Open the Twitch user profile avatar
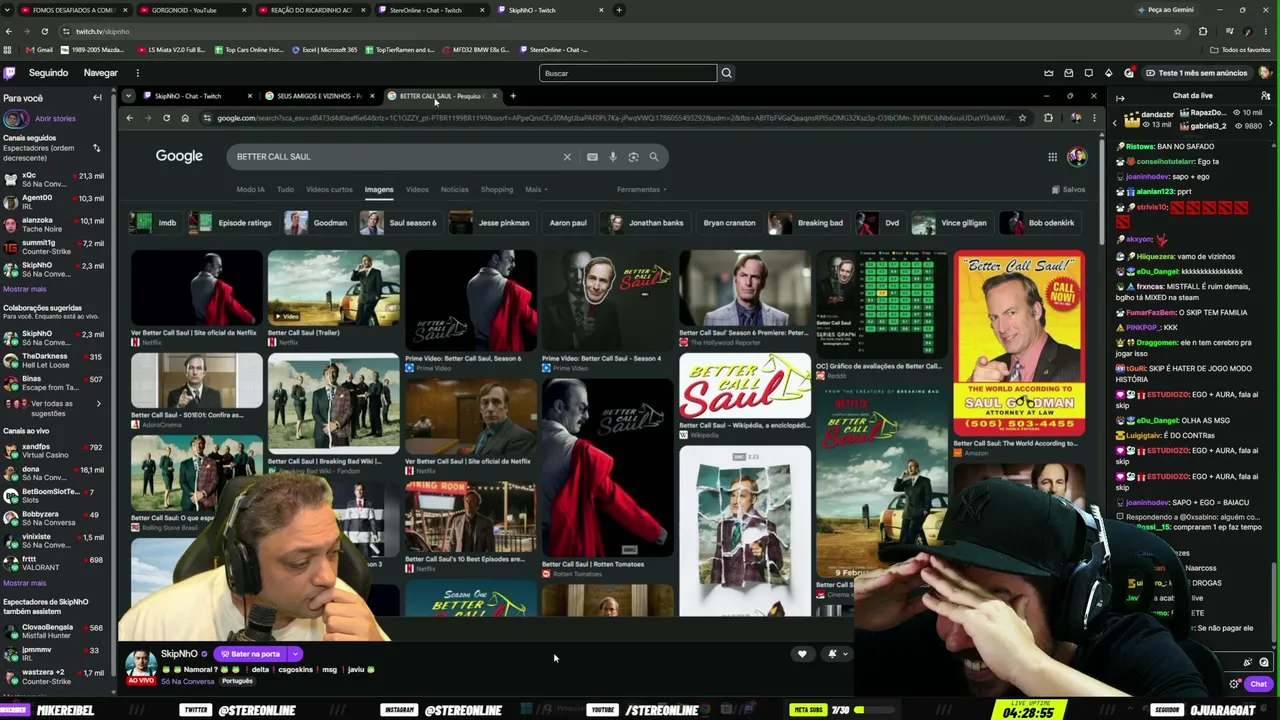Screen dimensions: 1280x720 (x=1266, y=73)
